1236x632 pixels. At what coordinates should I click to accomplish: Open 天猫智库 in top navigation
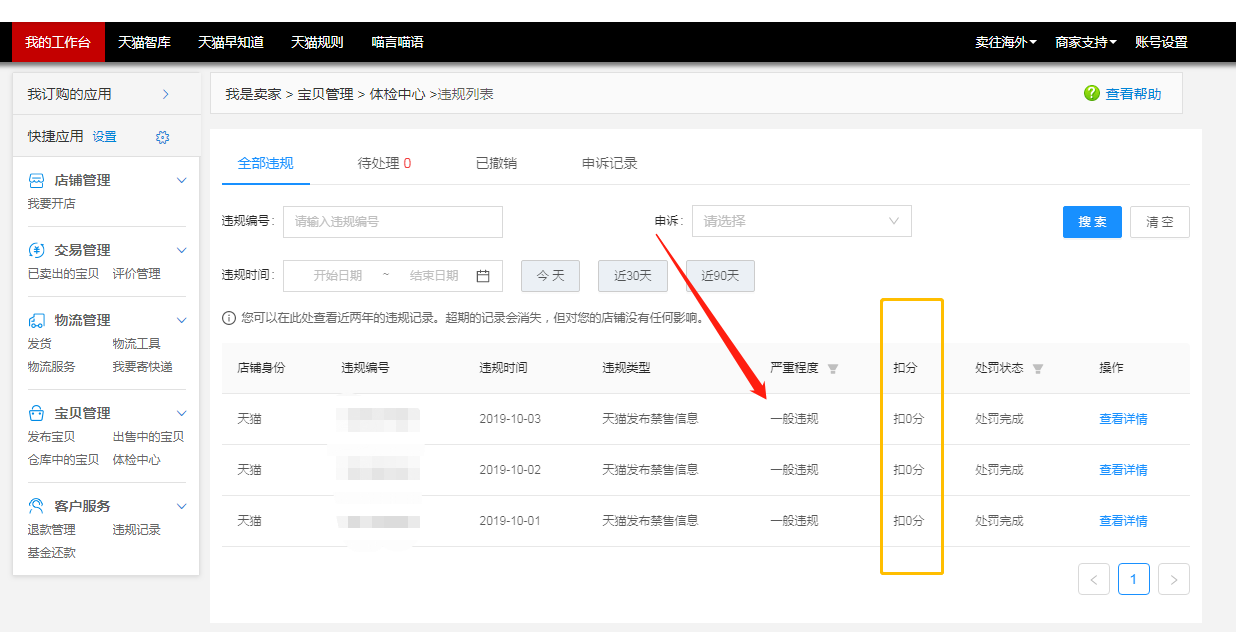coord(144,42)
